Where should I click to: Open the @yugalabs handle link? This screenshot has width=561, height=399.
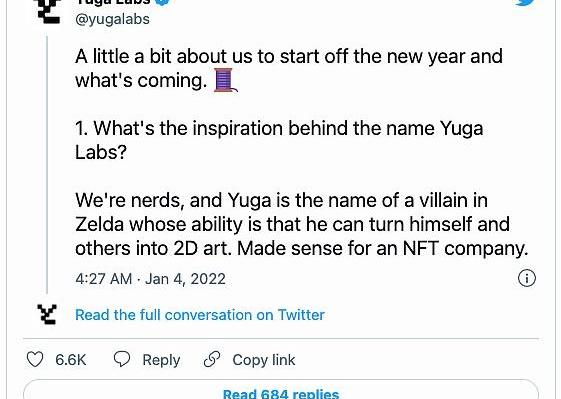pos(112,19)
